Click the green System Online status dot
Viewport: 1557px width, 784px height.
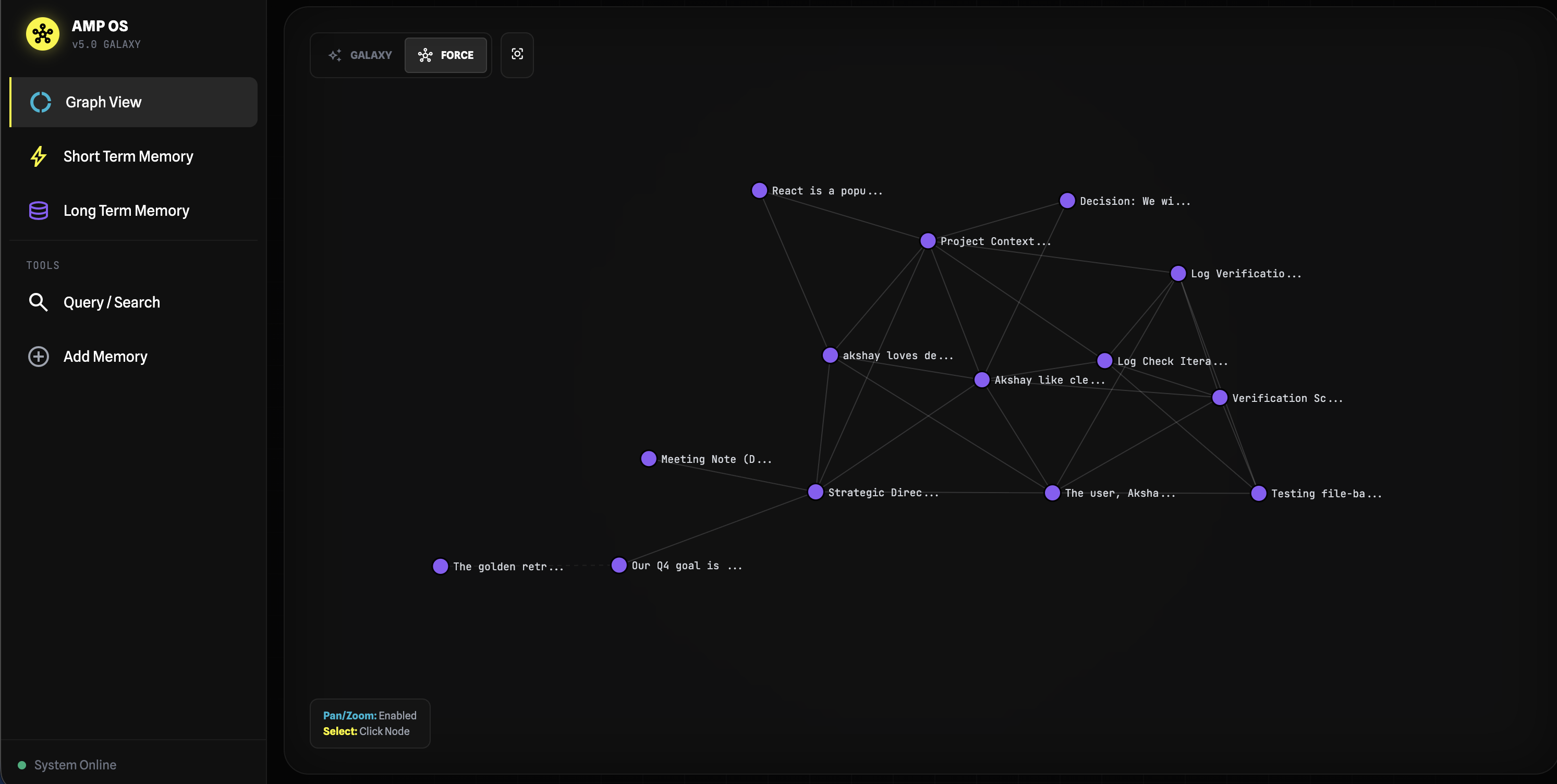pyautogui.click(x=22, y=765)
